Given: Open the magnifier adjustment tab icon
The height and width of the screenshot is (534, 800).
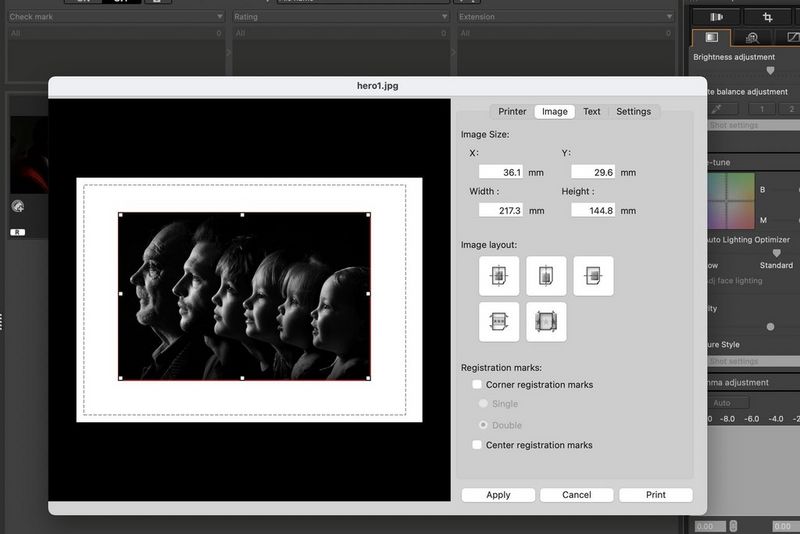Looking at the screenshot, I should click(751, 38).
